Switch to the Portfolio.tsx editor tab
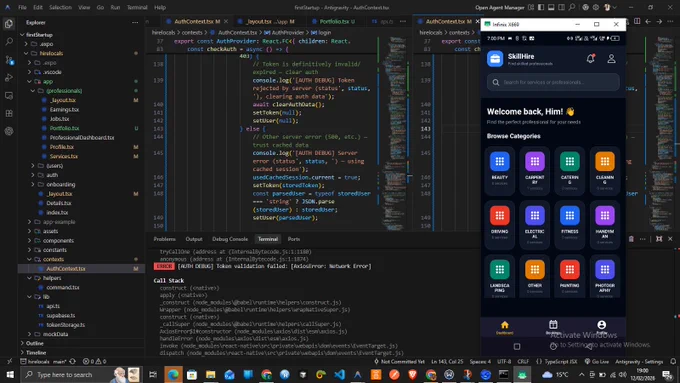This screenshot has height=383, width=680. pos(333,21)
